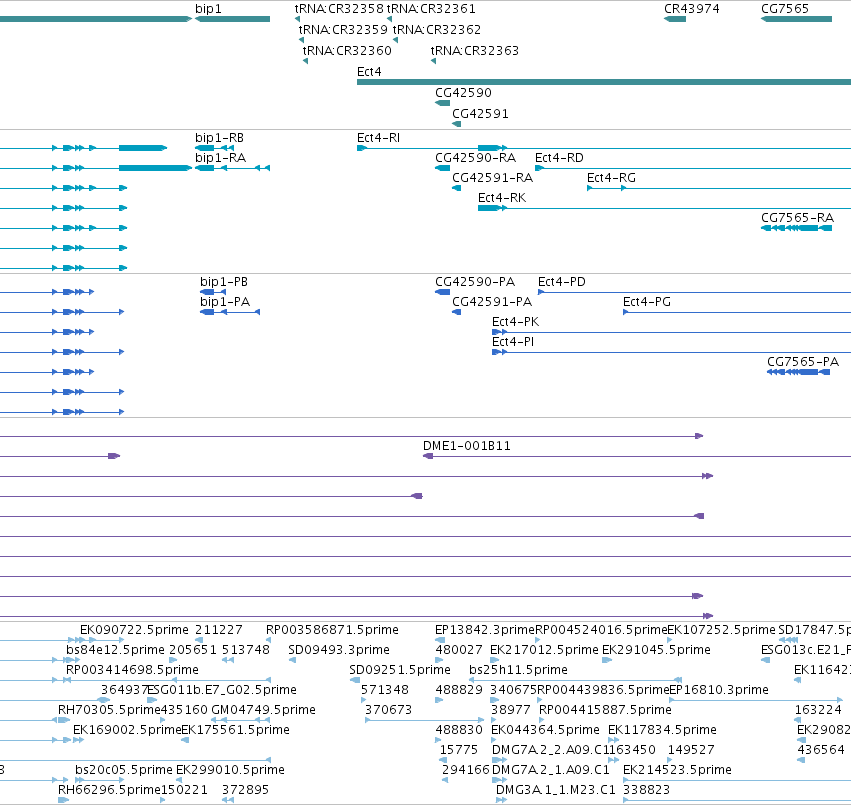Image resolution: width=851 pixels, height=805 pixels.
Task: Click the tRNA:CR32359 label
Action: tap(343, 29)
